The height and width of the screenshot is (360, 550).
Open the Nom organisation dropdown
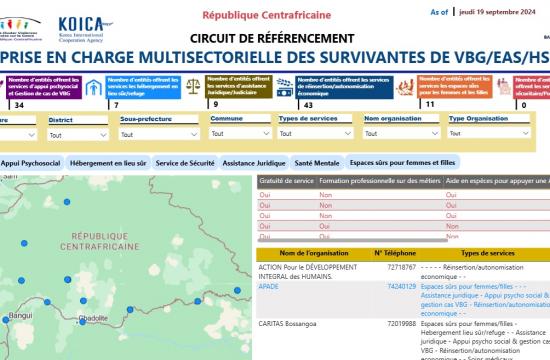click(402, 133)
